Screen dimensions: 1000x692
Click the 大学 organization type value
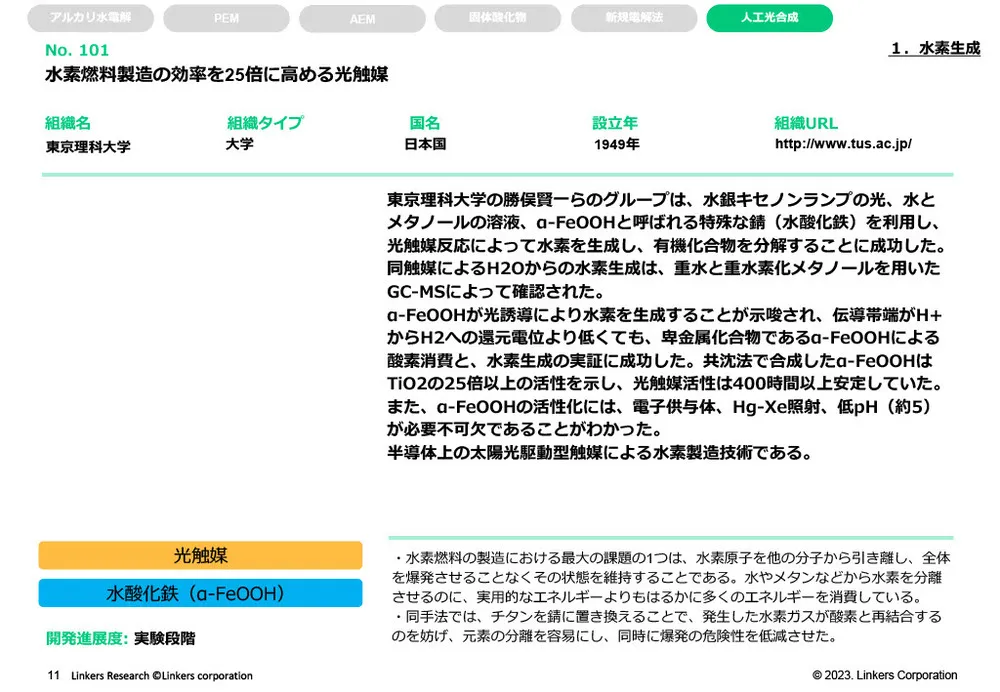click(x=240, y=144)
